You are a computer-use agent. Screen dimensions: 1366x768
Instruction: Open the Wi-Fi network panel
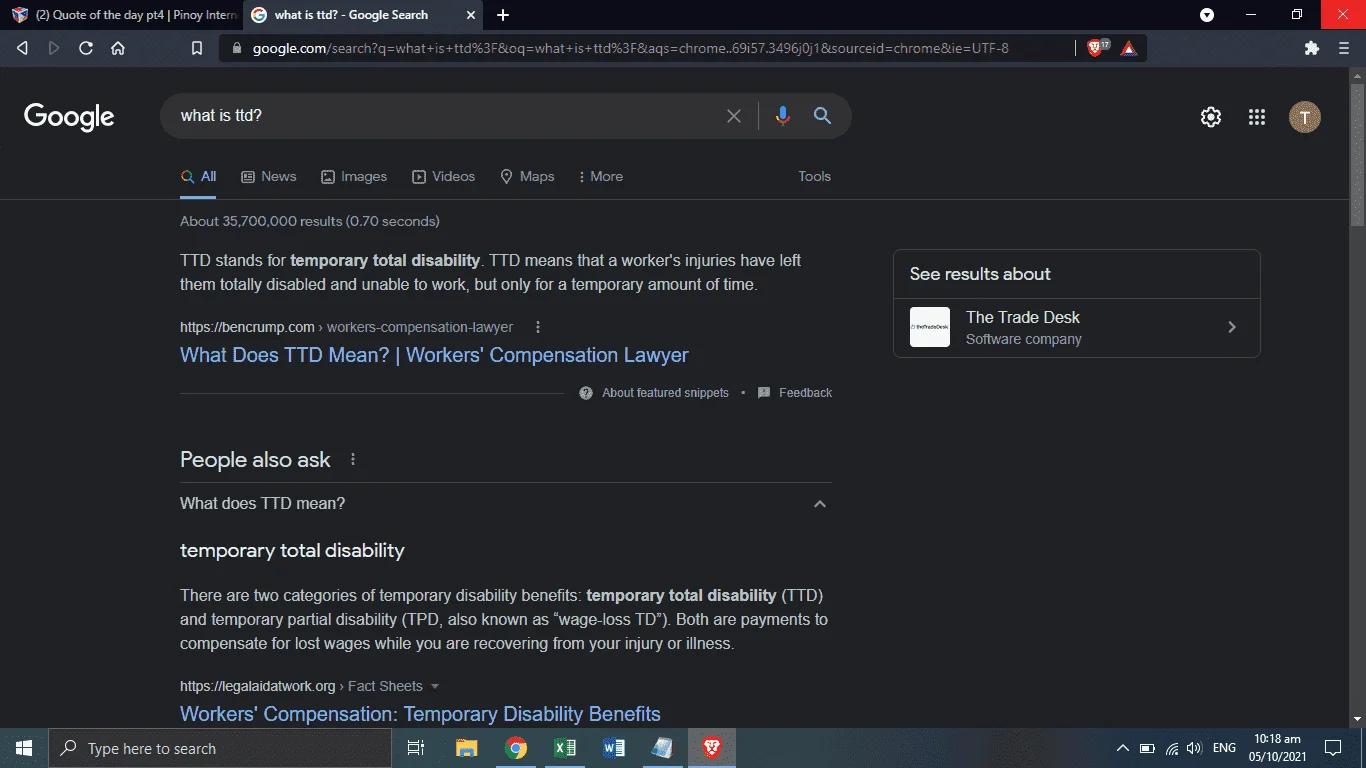(x=1171, y=748)
